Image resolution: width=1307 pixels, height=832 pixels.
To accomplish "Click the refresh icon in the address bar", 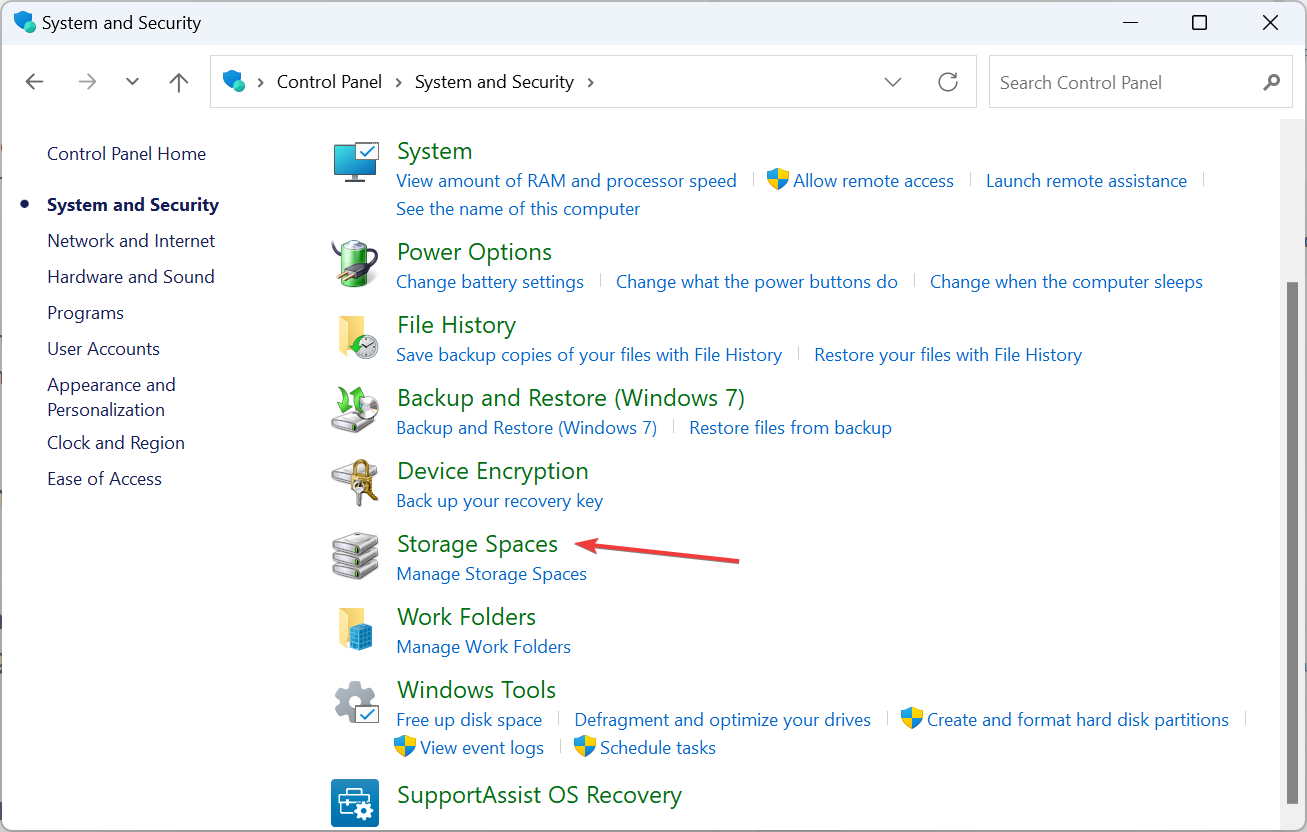I will (947, 82).
